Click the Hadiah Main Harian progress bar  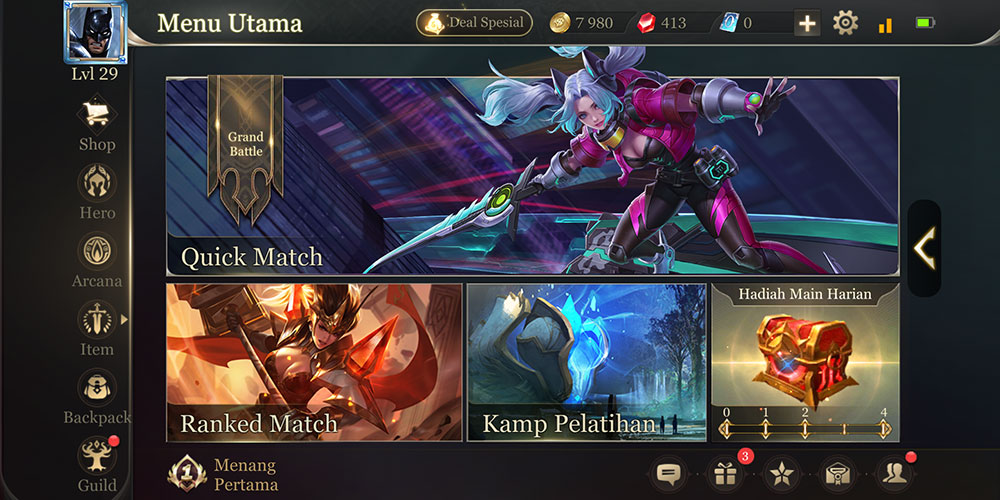(805, 429)
